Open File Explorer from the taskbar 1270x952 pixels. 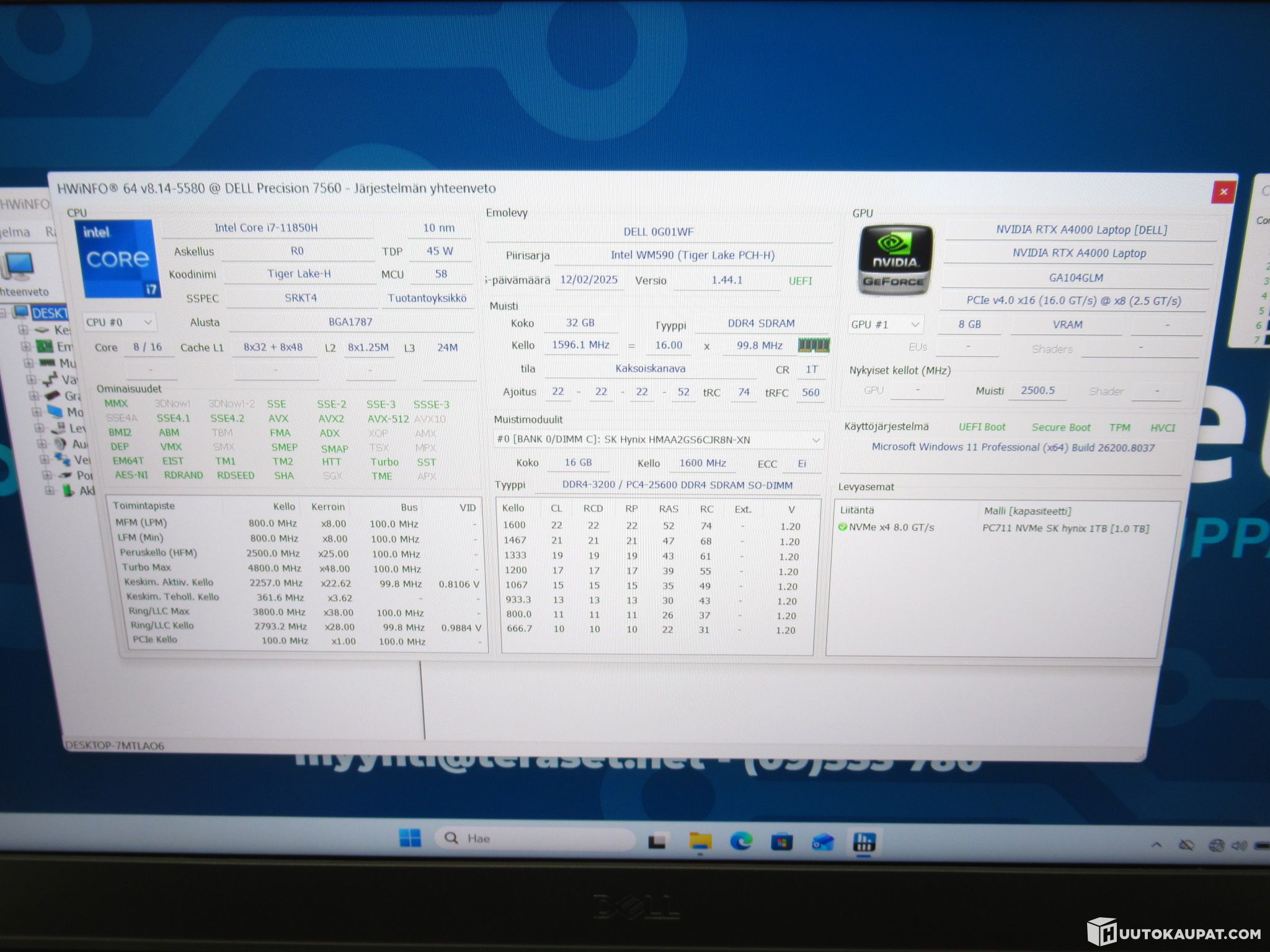(701, 841)
